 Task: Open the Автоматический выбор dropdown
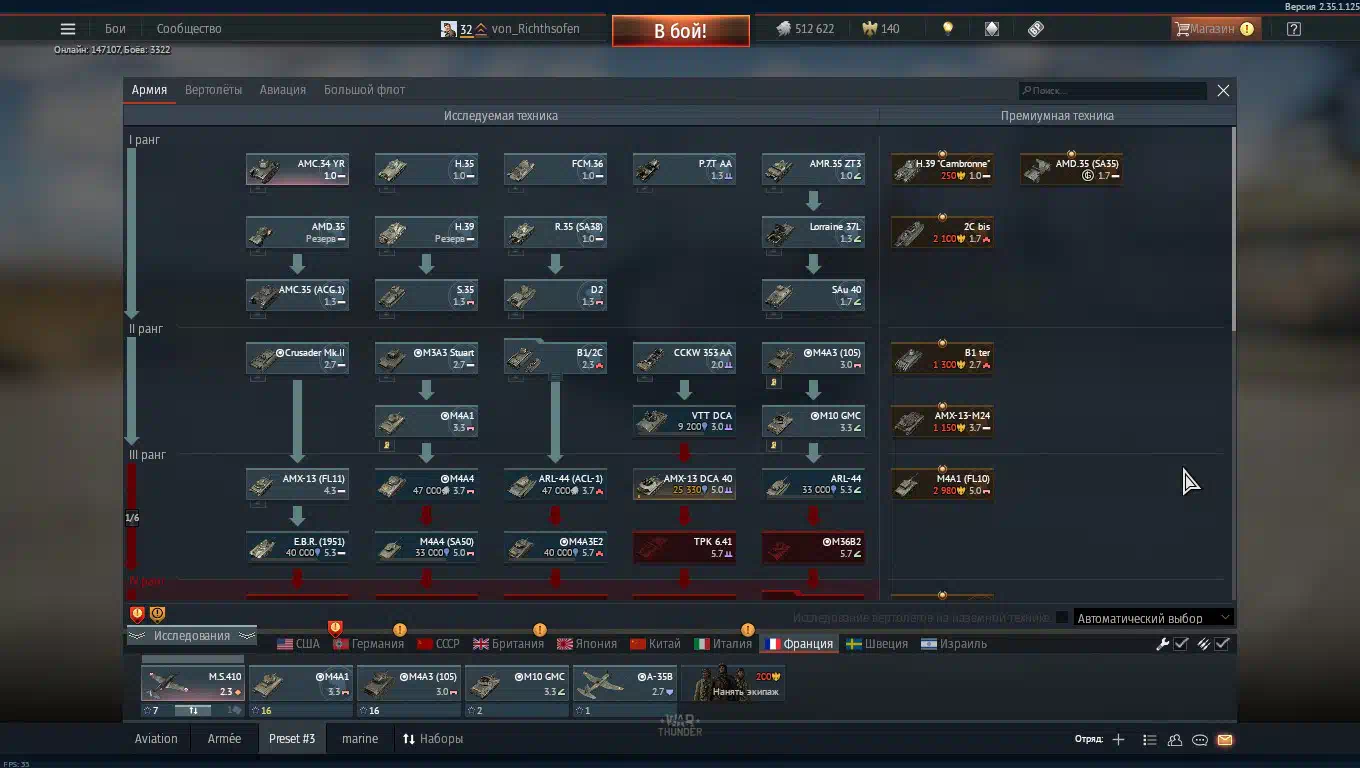pyautogui.click(x=1152, y=618)
